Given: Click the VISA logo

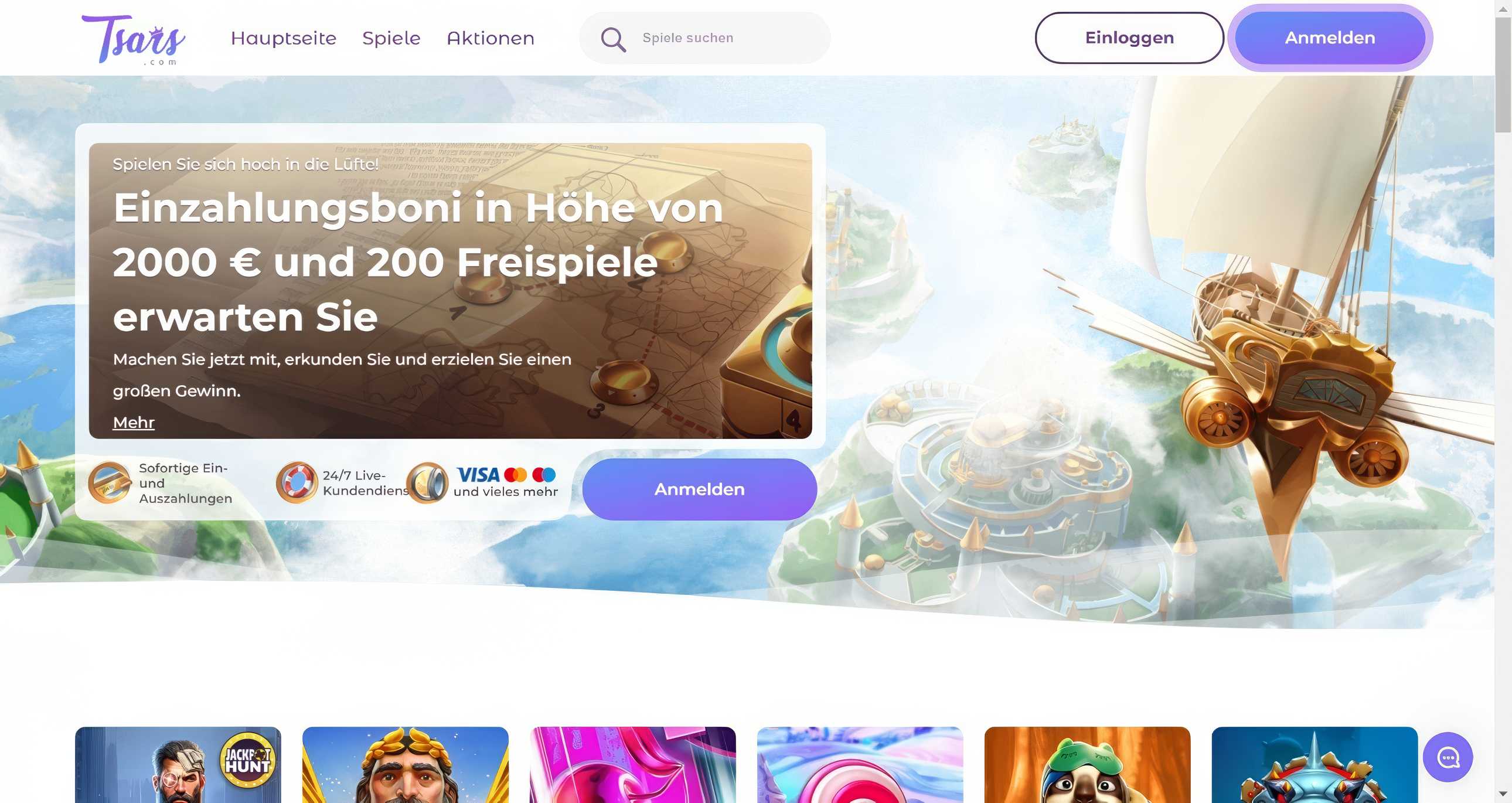Looking at the screenshot, I should tap(478, 474).
